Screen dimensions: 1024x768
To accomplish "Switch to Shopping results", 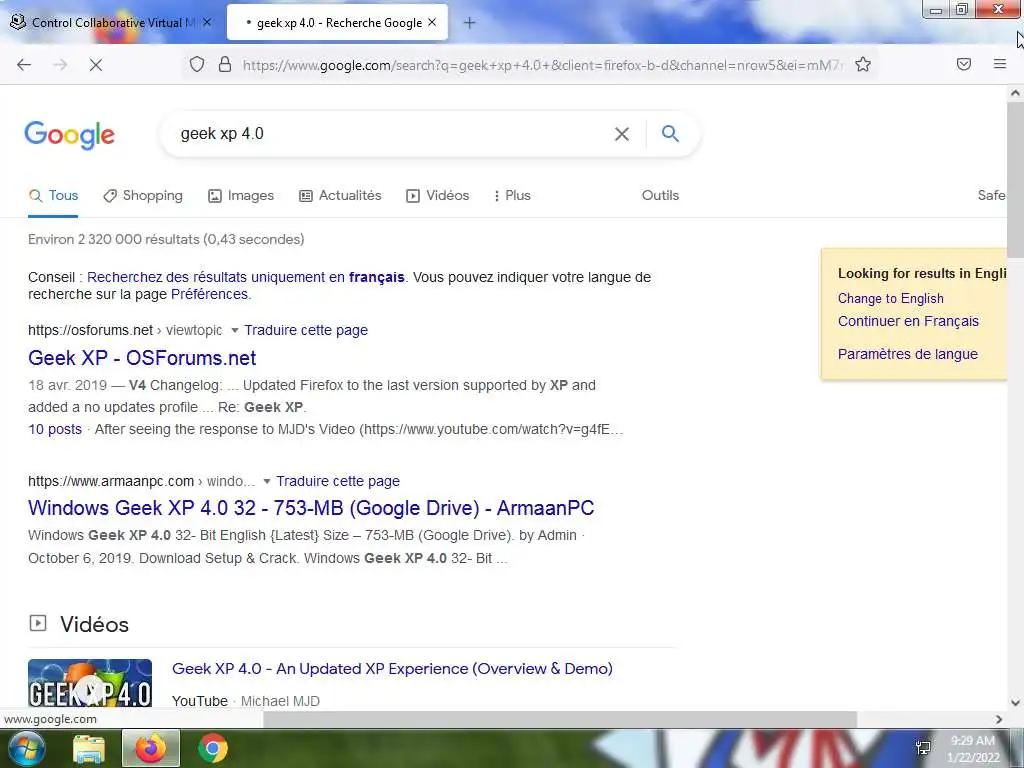I will [143, 195].
